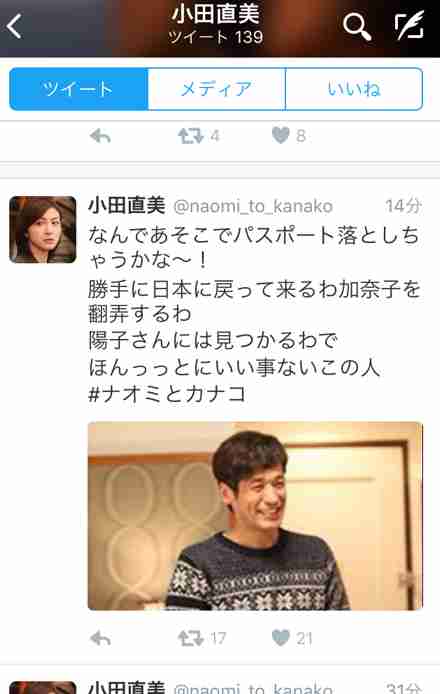Like the tweet with 21 likes
This screenshot has width=440, height=694.
coord(281,638)
